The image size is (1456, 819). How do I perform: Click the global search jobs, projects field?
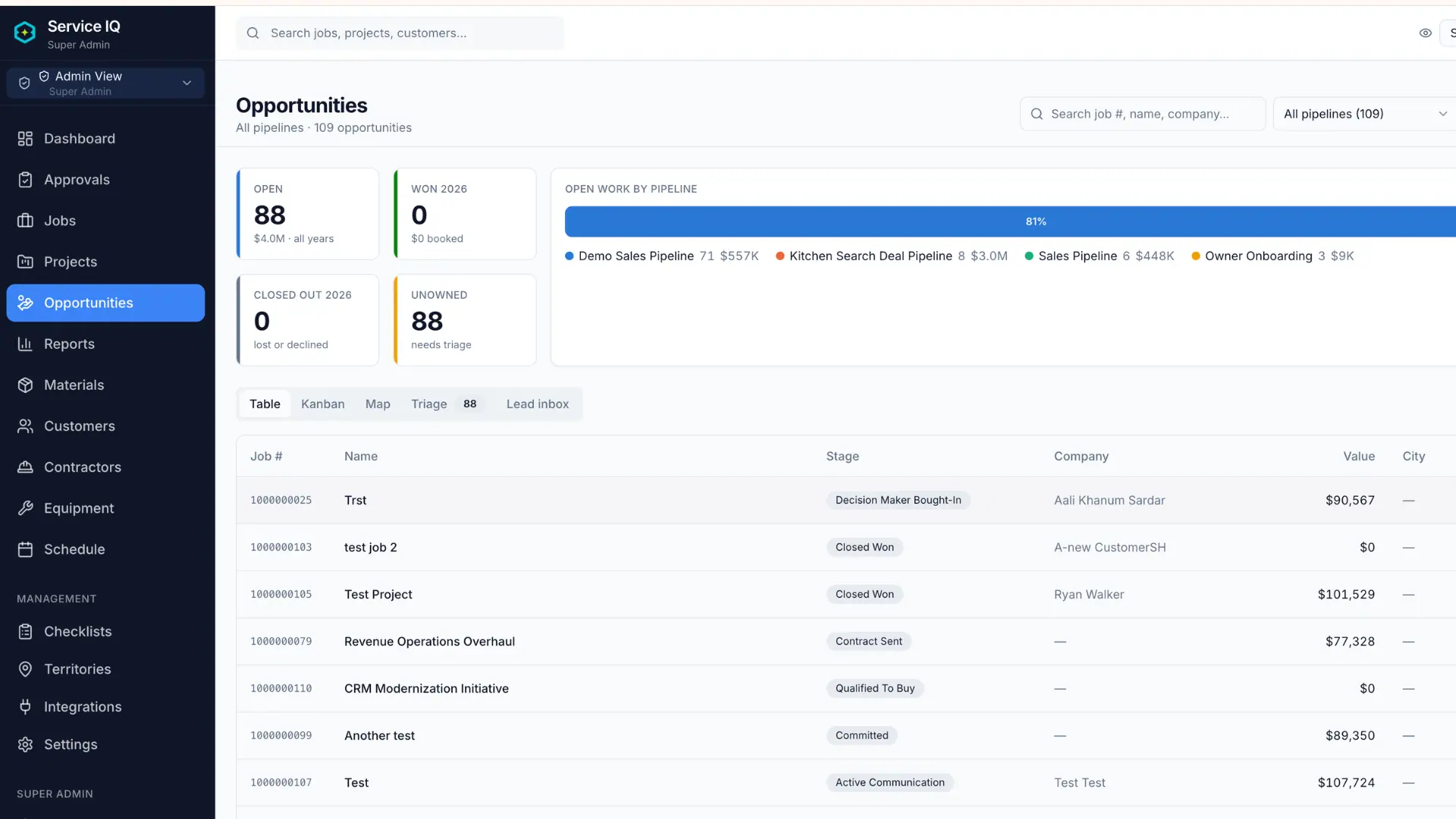click(x=400, y=33)
